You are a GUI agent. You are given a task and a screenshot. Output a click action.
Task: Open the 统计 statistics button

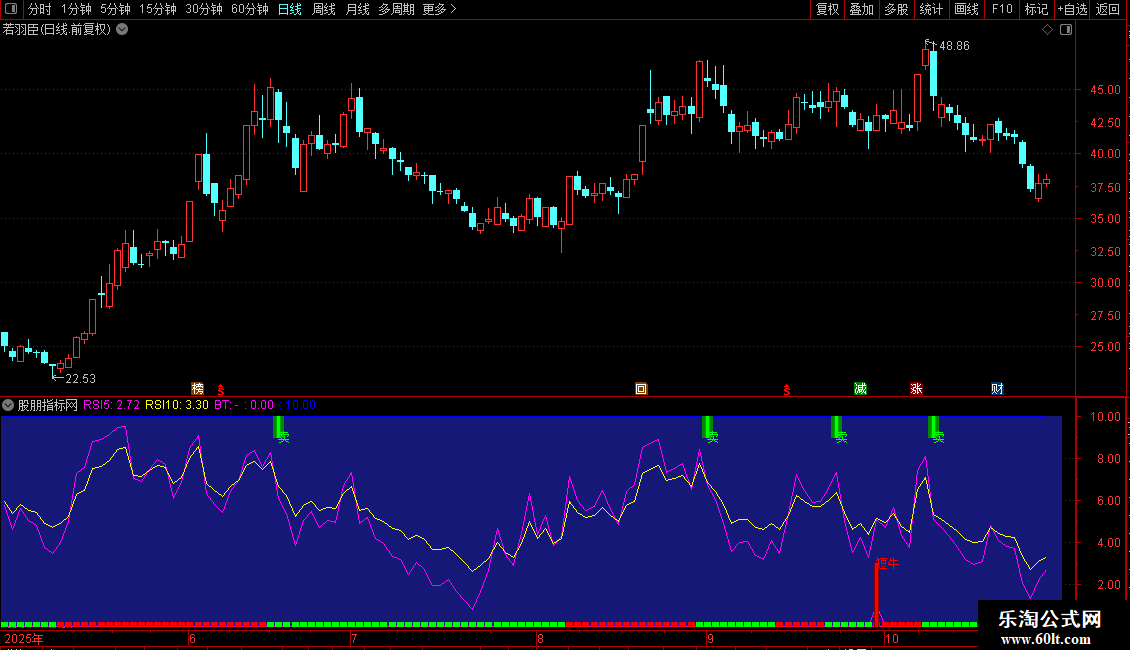point(931,9)
